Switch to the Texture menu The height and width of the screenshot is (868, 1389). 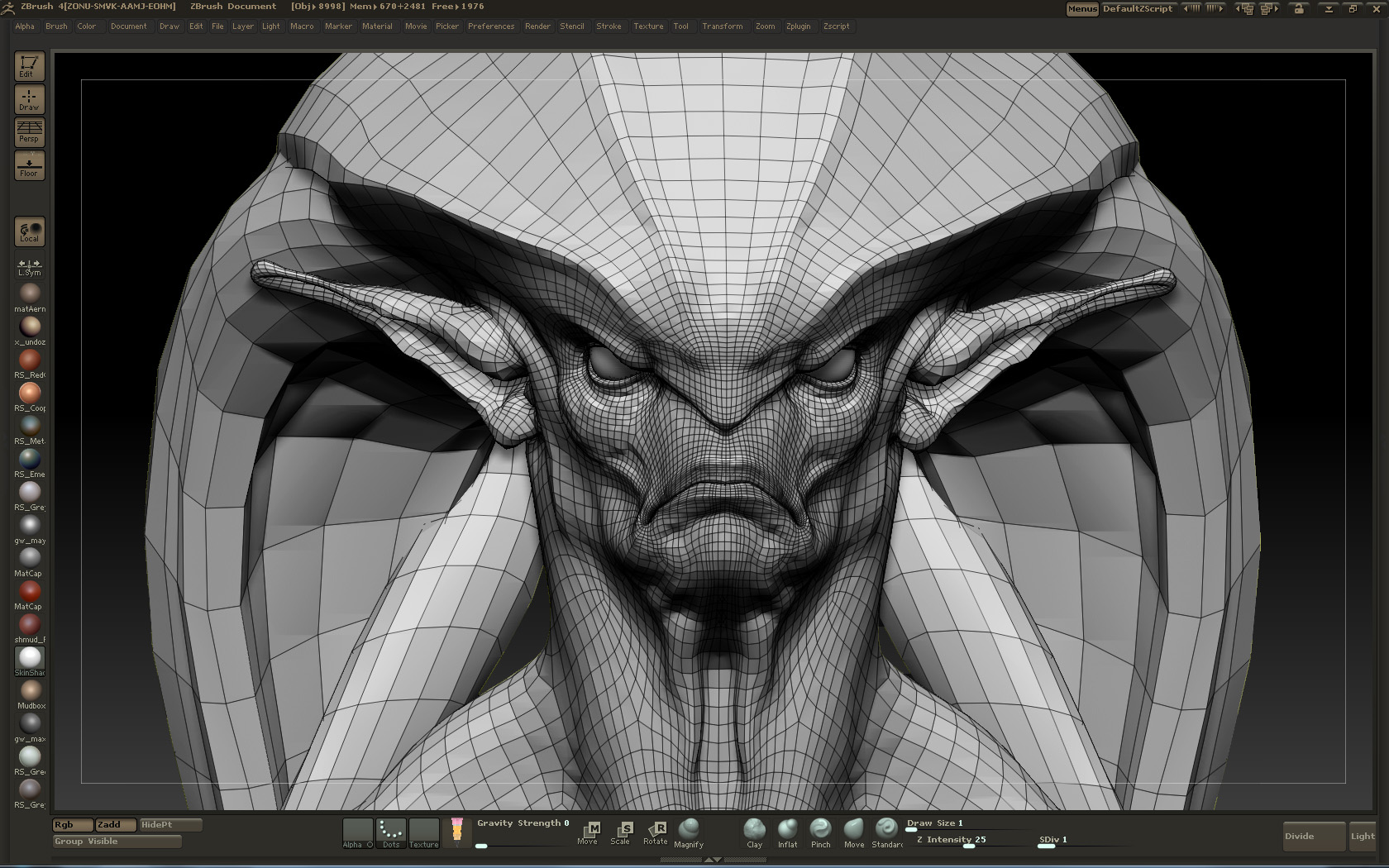[x=648, y=26]
